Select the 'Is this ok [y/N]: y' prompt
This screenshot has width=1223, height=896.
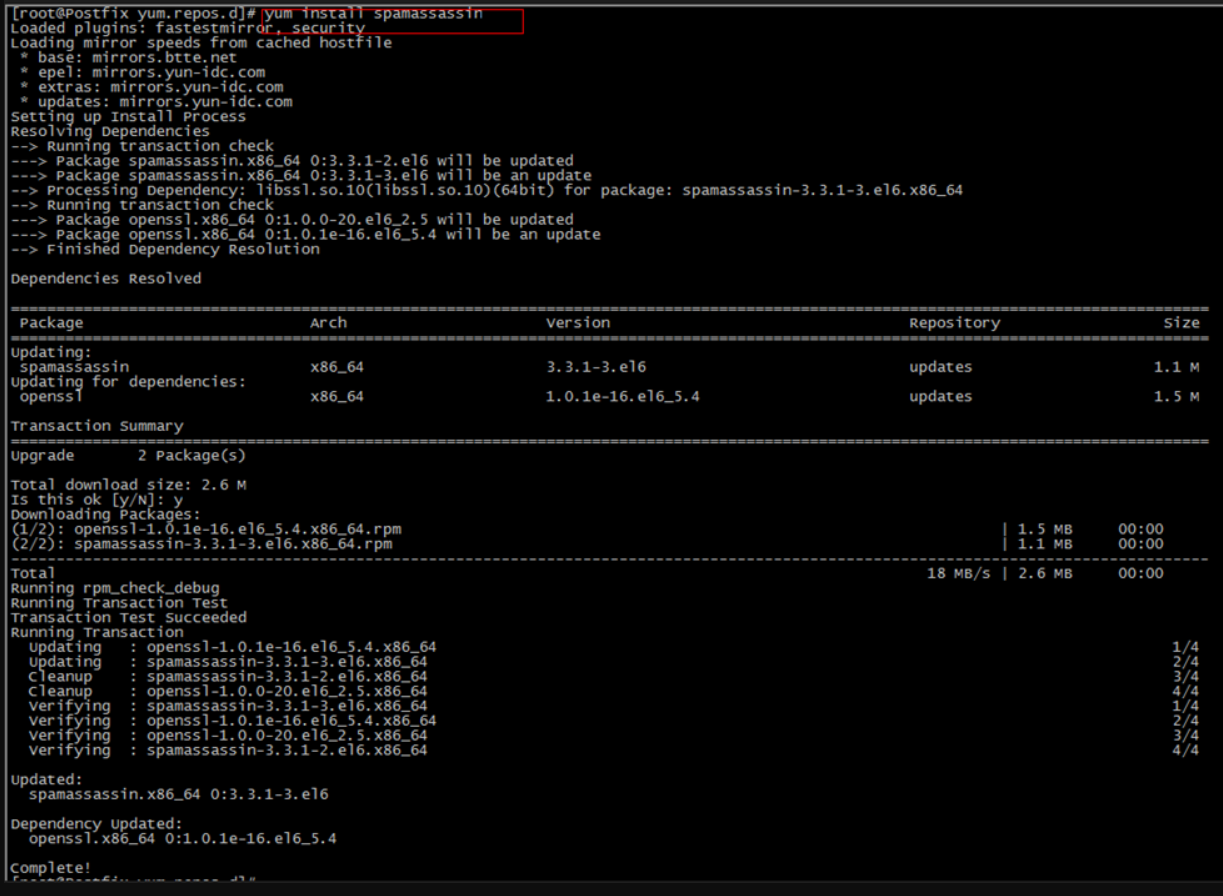pyautogui.click(x=97, y=500)
